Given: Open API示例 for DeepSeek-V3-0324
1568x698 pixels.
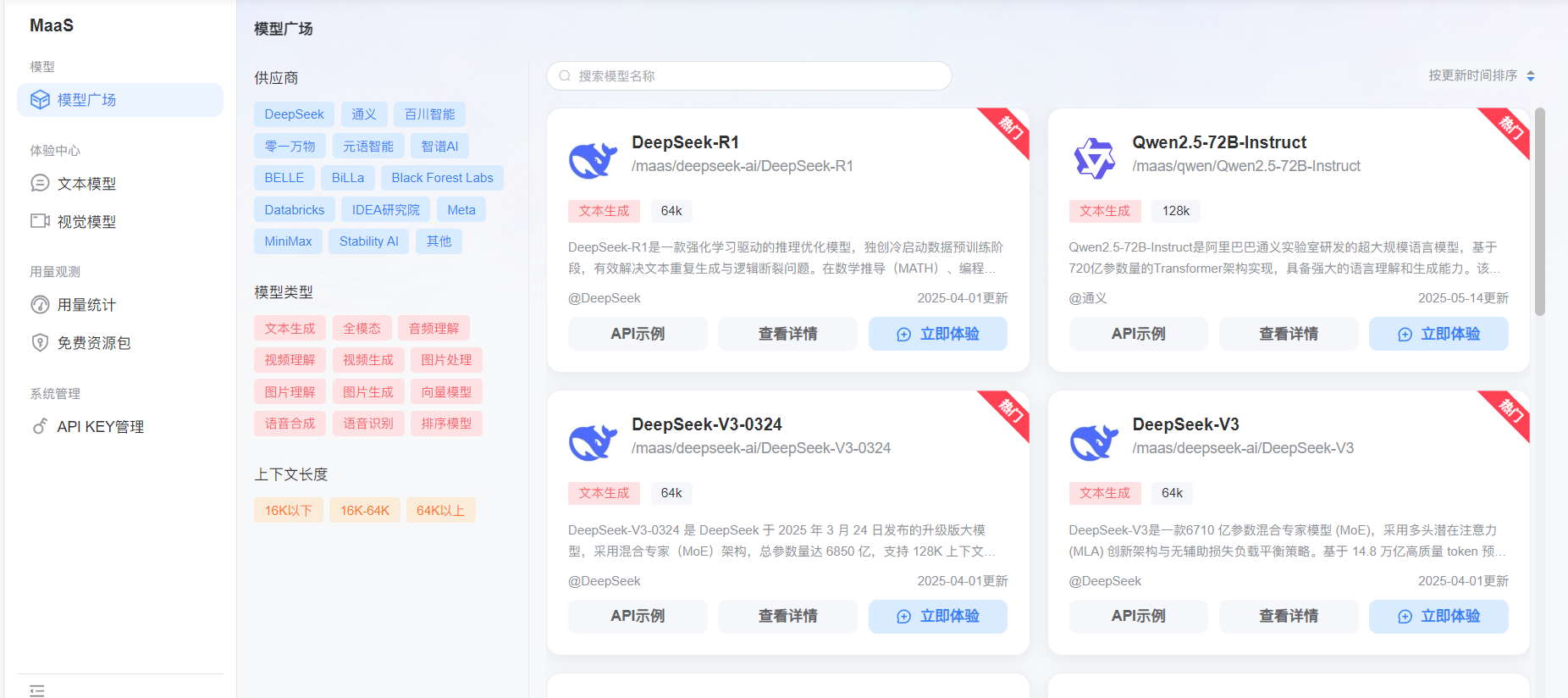Looking at the screenshot, I should [638, 617].
